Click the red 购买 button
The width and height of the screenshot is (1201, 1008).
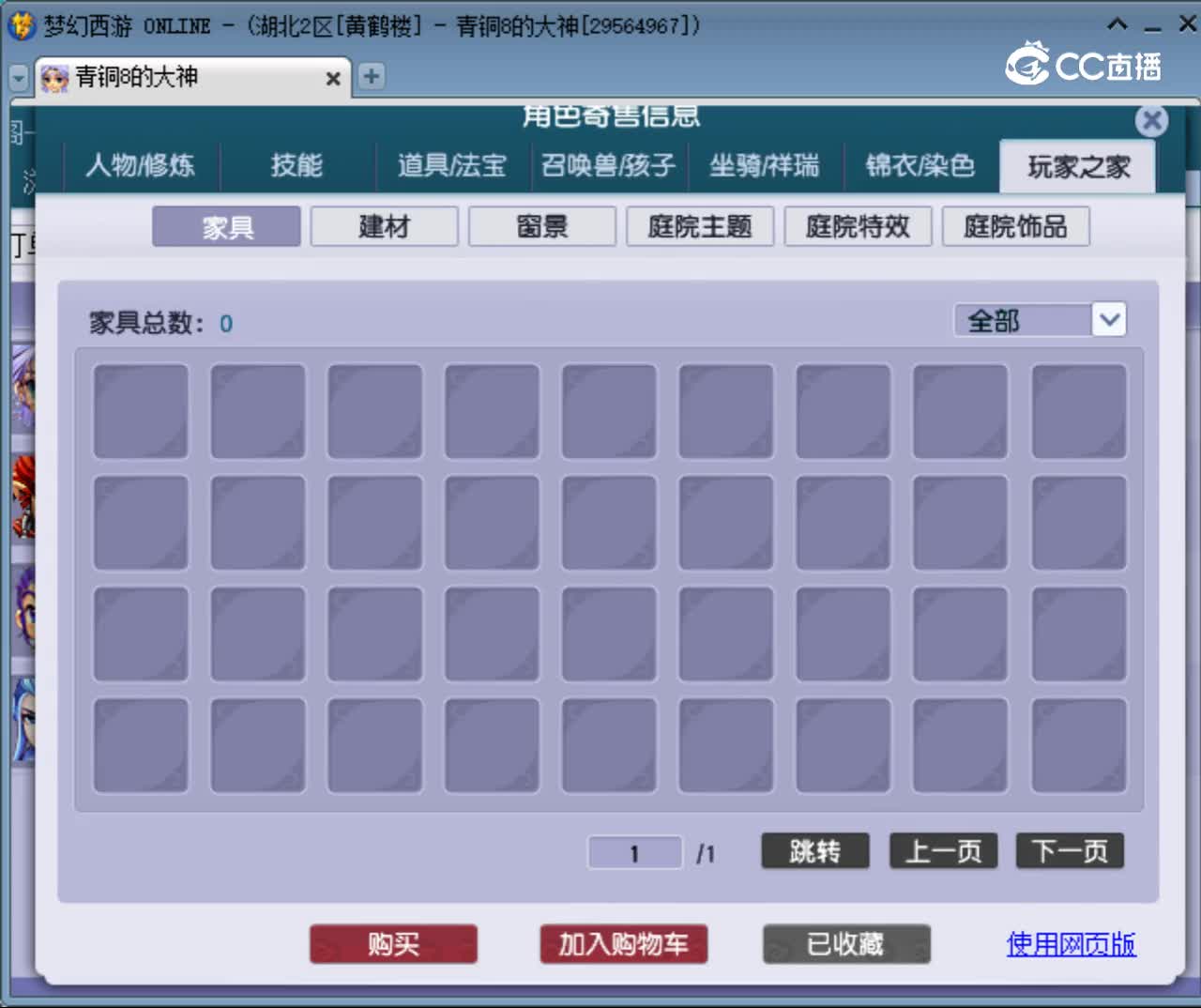pos(393,944)
